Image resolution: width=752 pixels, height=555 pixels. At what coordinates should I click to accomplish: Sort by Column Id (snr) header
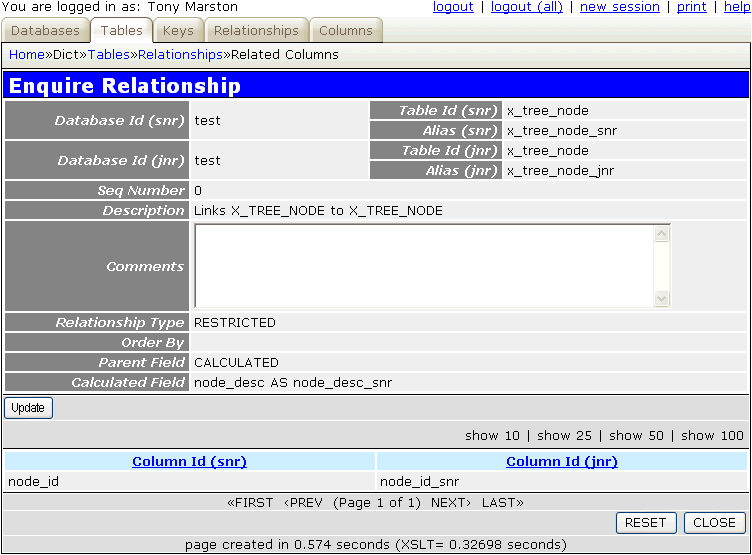(189, 462)
